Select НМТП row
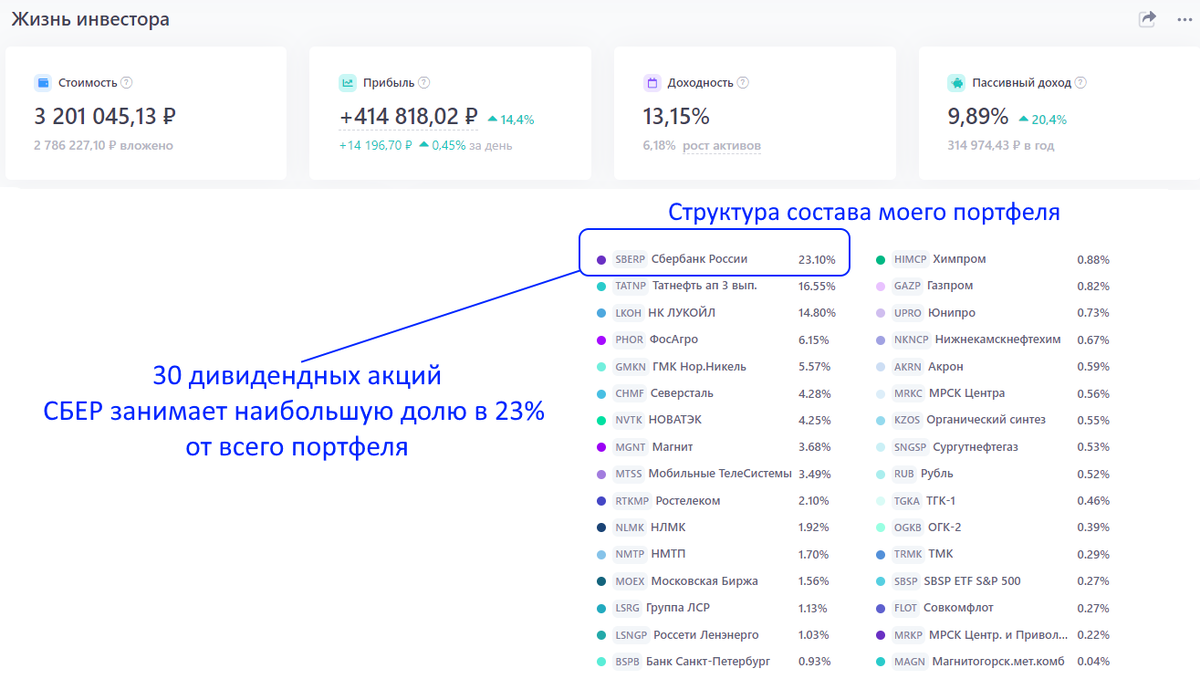Image resolution: width=1200 pixels, height=679 pixels. click(715, 554)
